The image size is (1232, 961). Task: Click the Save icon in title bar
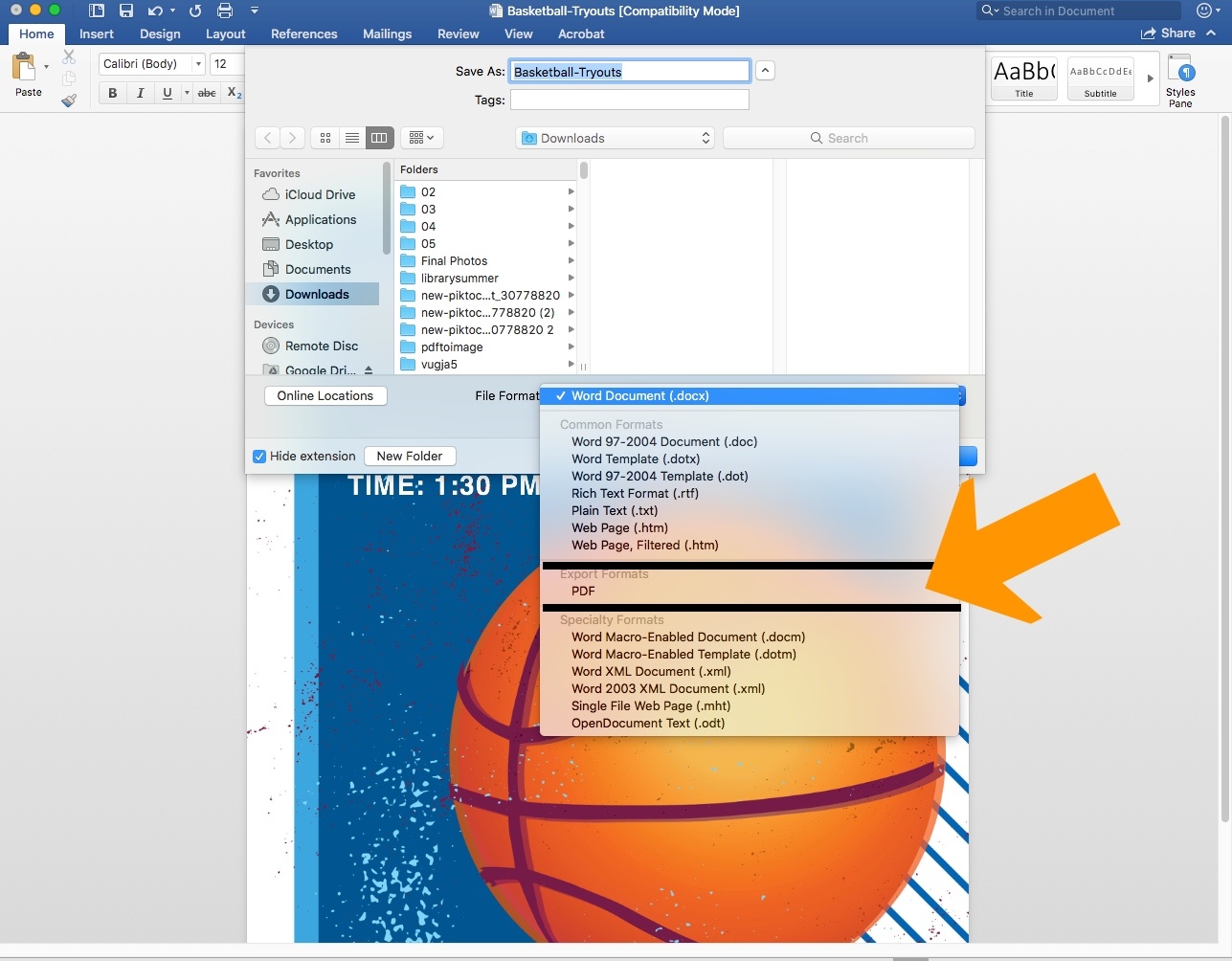pos(125,11)
